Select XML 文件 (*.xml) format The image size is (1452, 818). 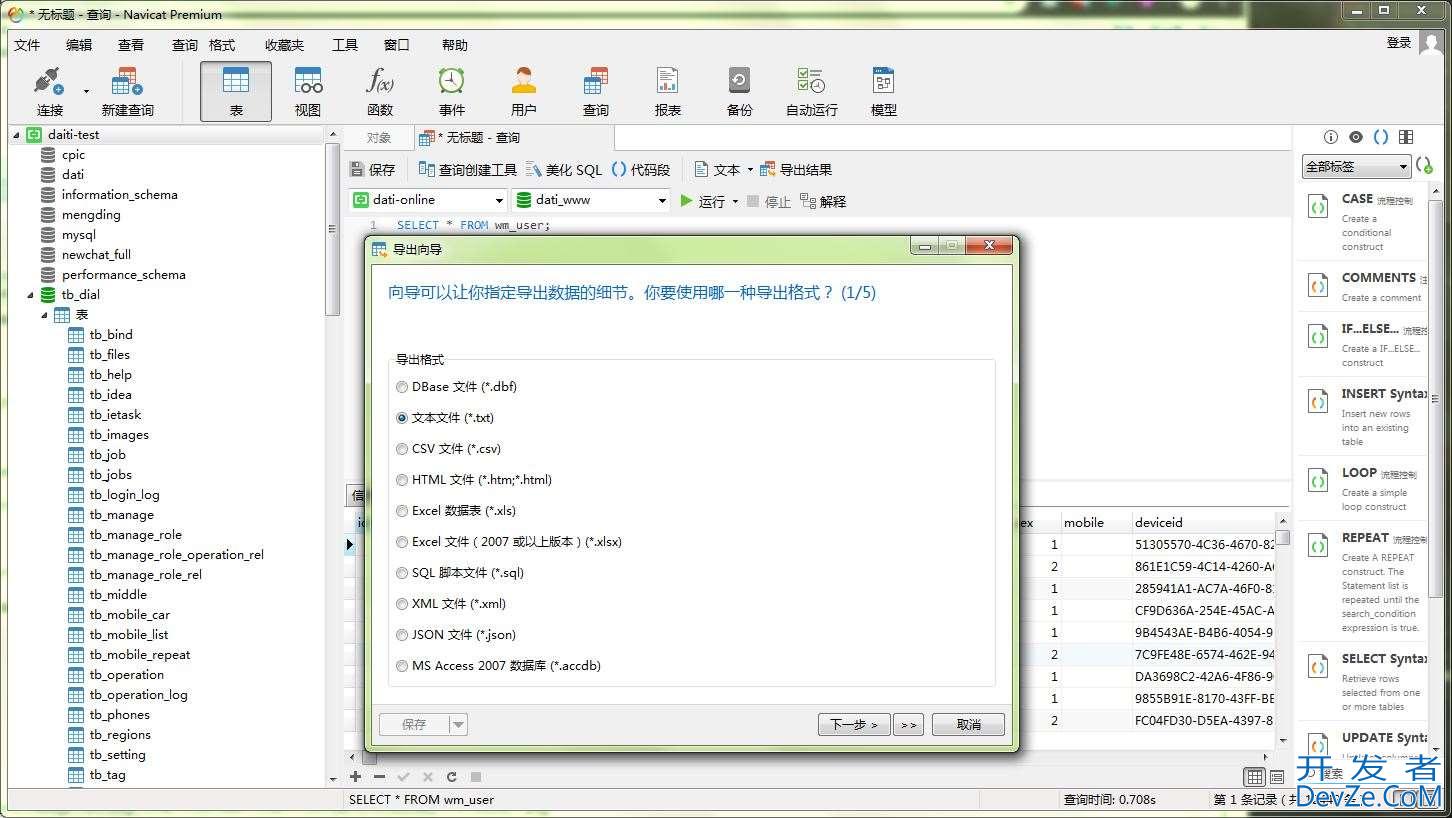(451, 604)
